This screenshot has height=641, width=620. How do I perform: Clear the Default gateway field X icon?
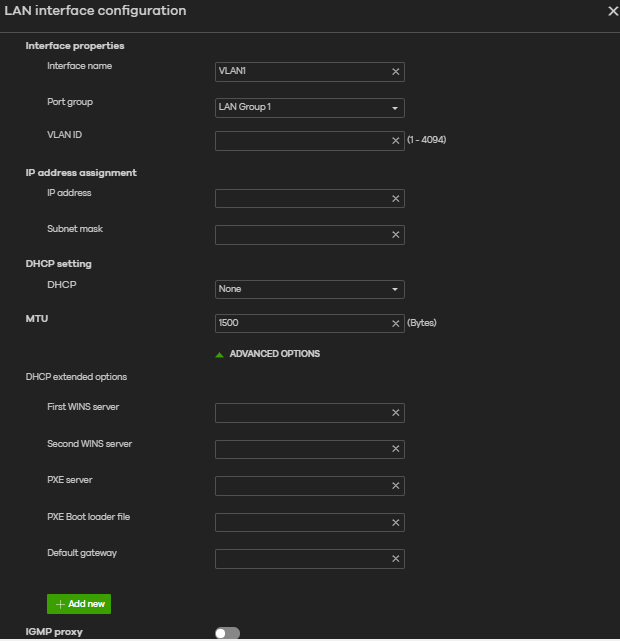pos(395,559)
